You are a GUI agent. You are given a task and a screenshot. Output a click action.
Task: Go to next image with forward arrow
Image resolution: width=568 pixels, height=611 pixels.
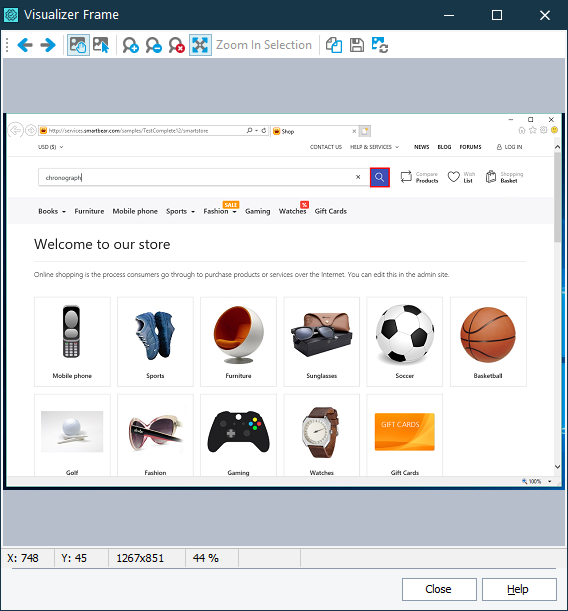point(48,45)
